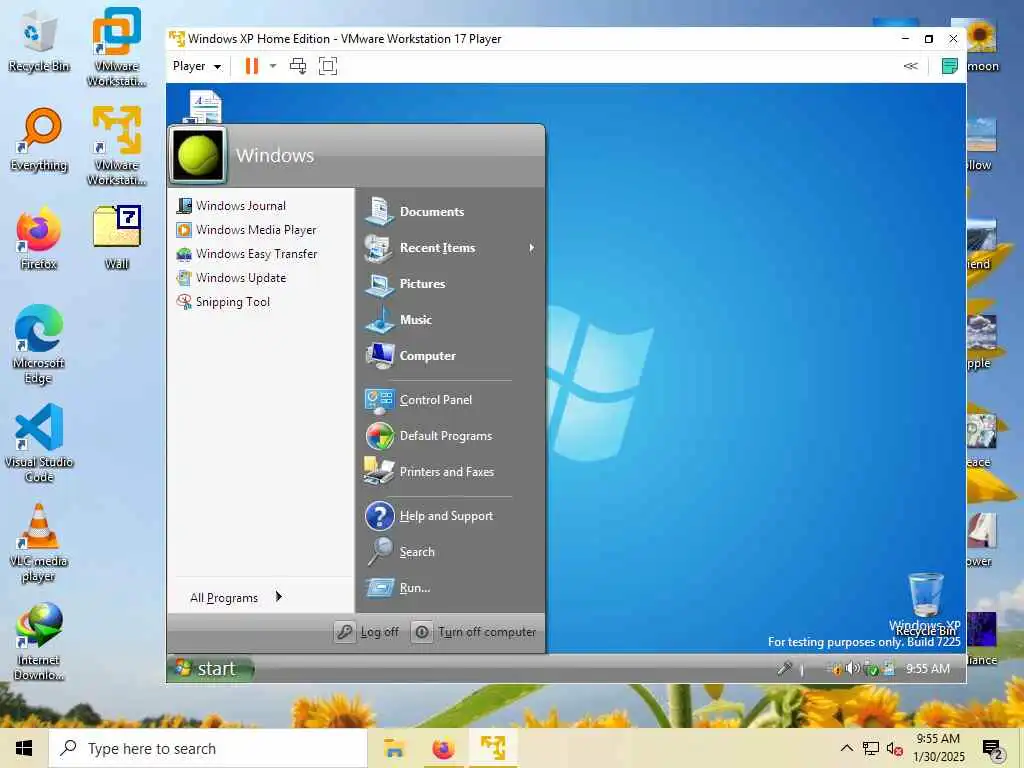Select Wall archive desktop icon
The image size is (1024, 768).
(x=116, y=238)
